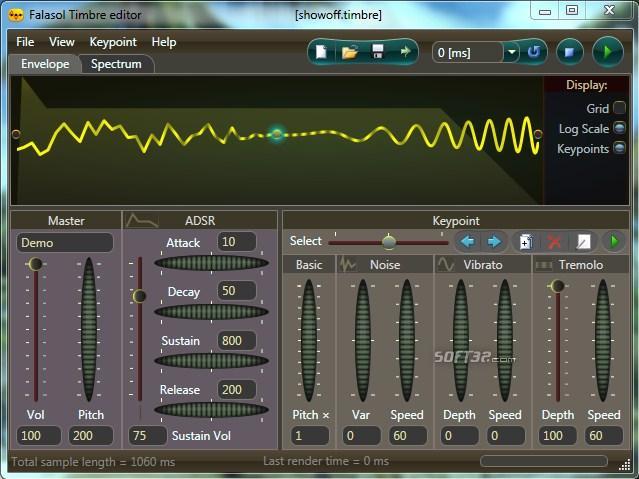The height and width of the screenshot is (479, 639).
Task: Click the "Last render time = 0 ms" status text
Action: 326,461
